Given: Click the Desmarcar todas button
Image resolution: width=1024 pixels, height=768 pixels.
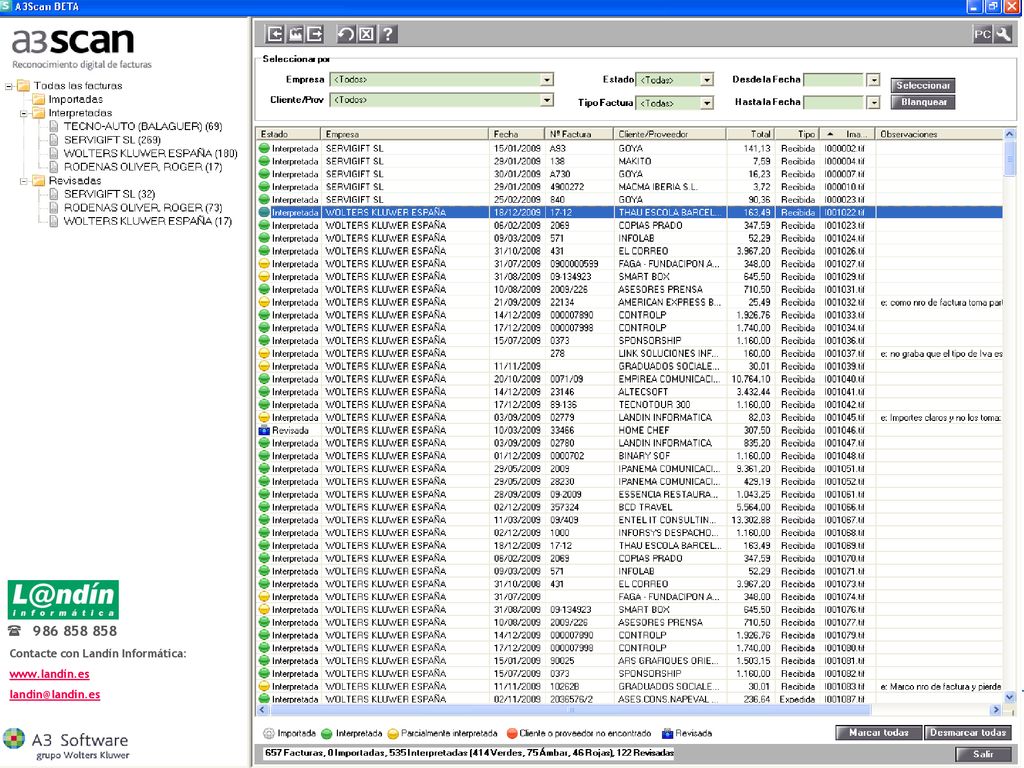Looking at the screenshot, I should click(968, 733).
